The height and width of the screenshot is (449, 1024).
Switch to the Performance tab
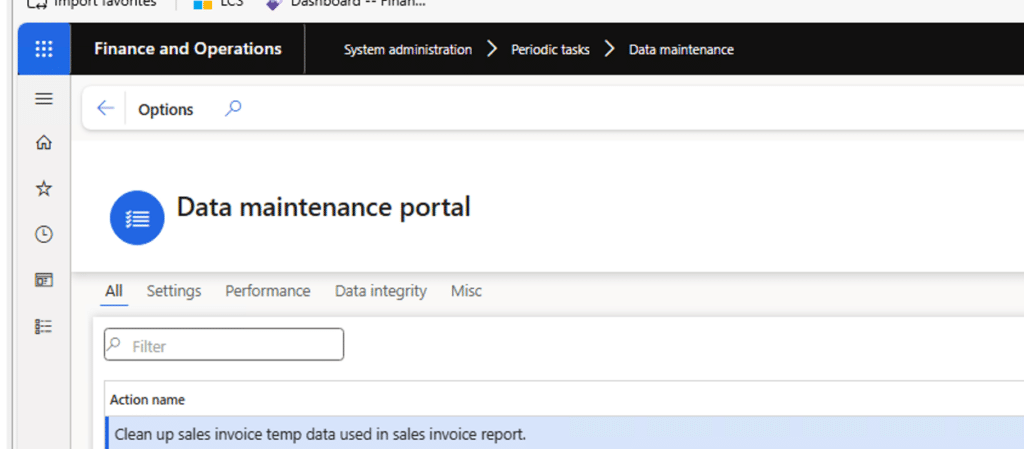[x=267, y=291]
